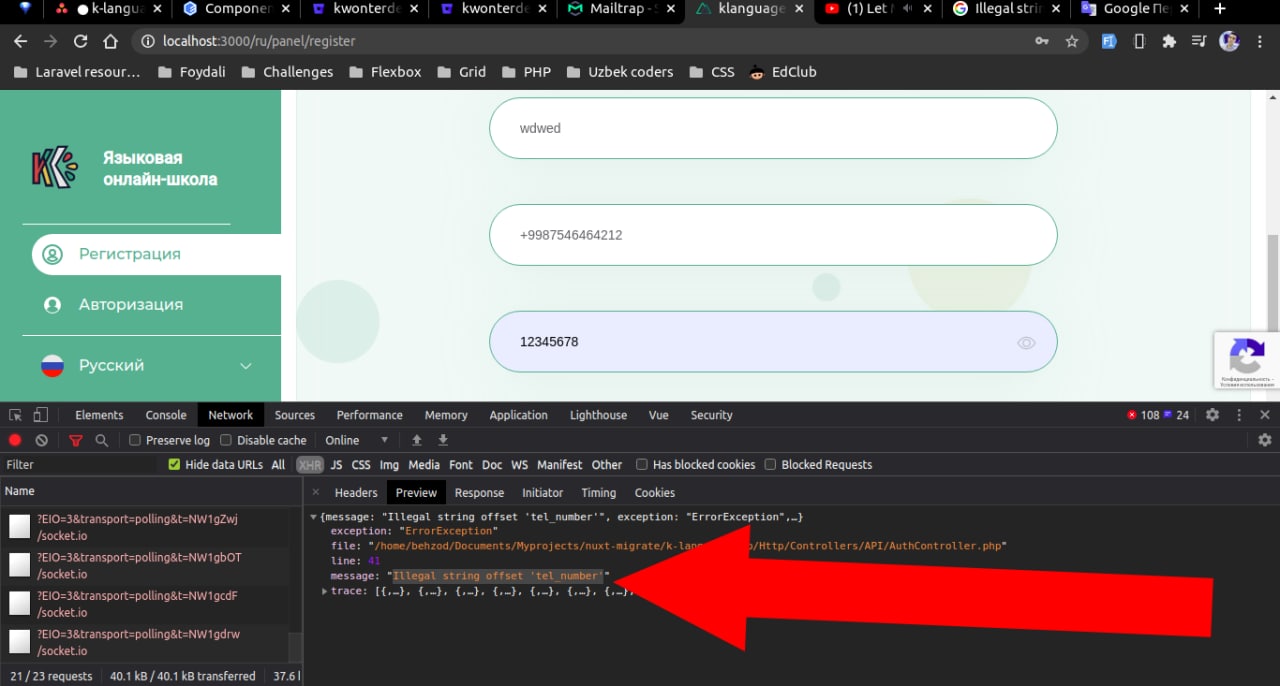
Task: Open Network panel settings gear
Action: point(1265,440)
